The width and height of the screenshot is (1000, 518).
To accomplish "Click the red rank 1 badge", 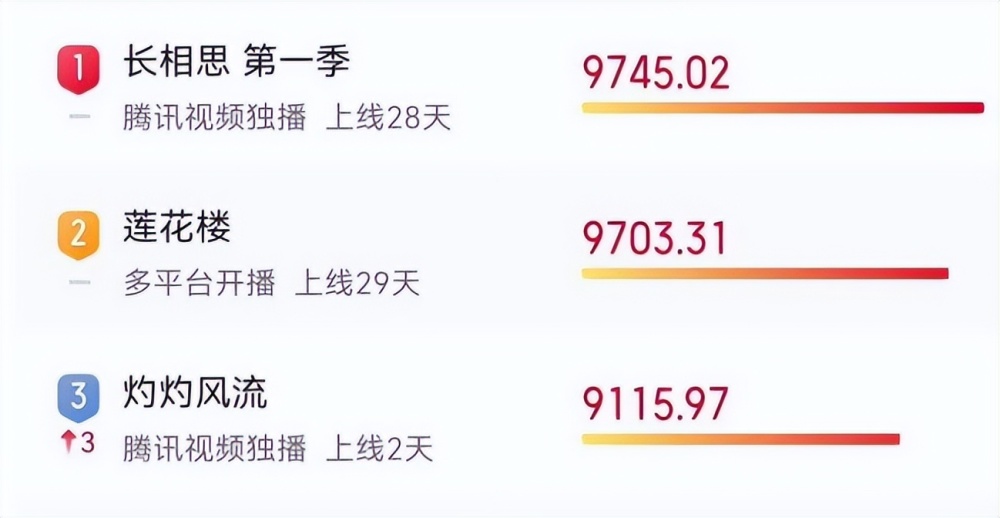I will point(78,70).
